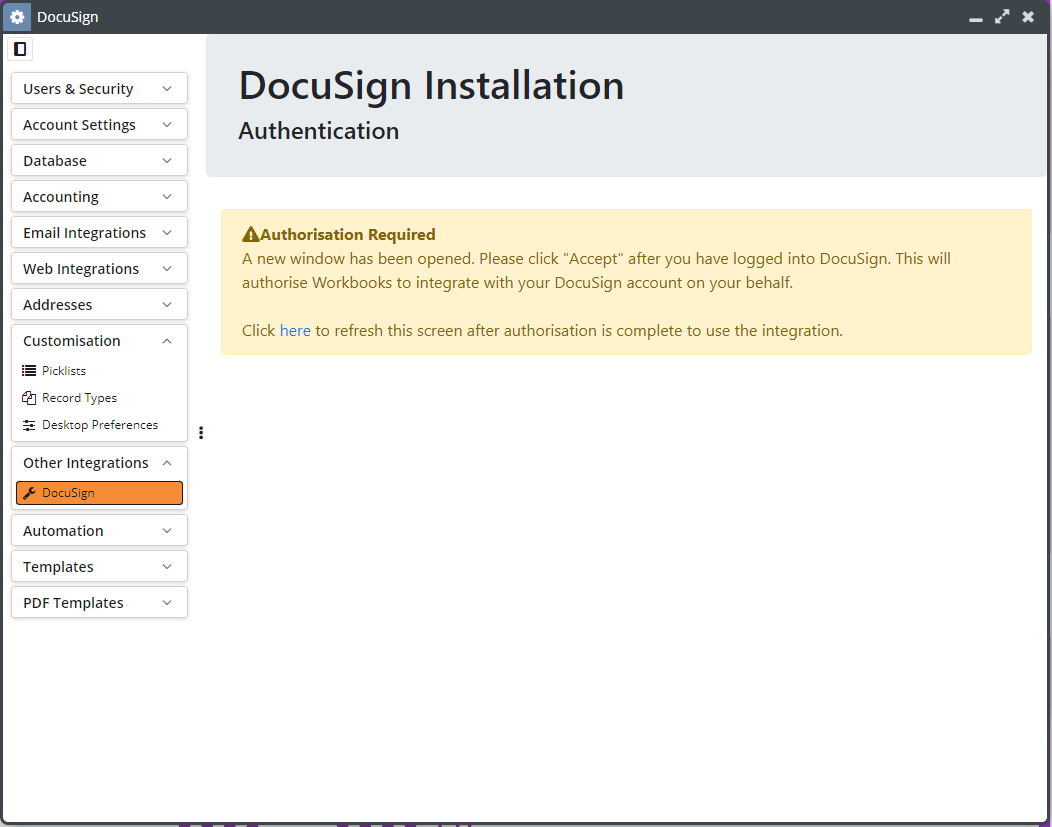Expand the PDF Templates section
1052x827 pixels.
[x=99, y=603]
